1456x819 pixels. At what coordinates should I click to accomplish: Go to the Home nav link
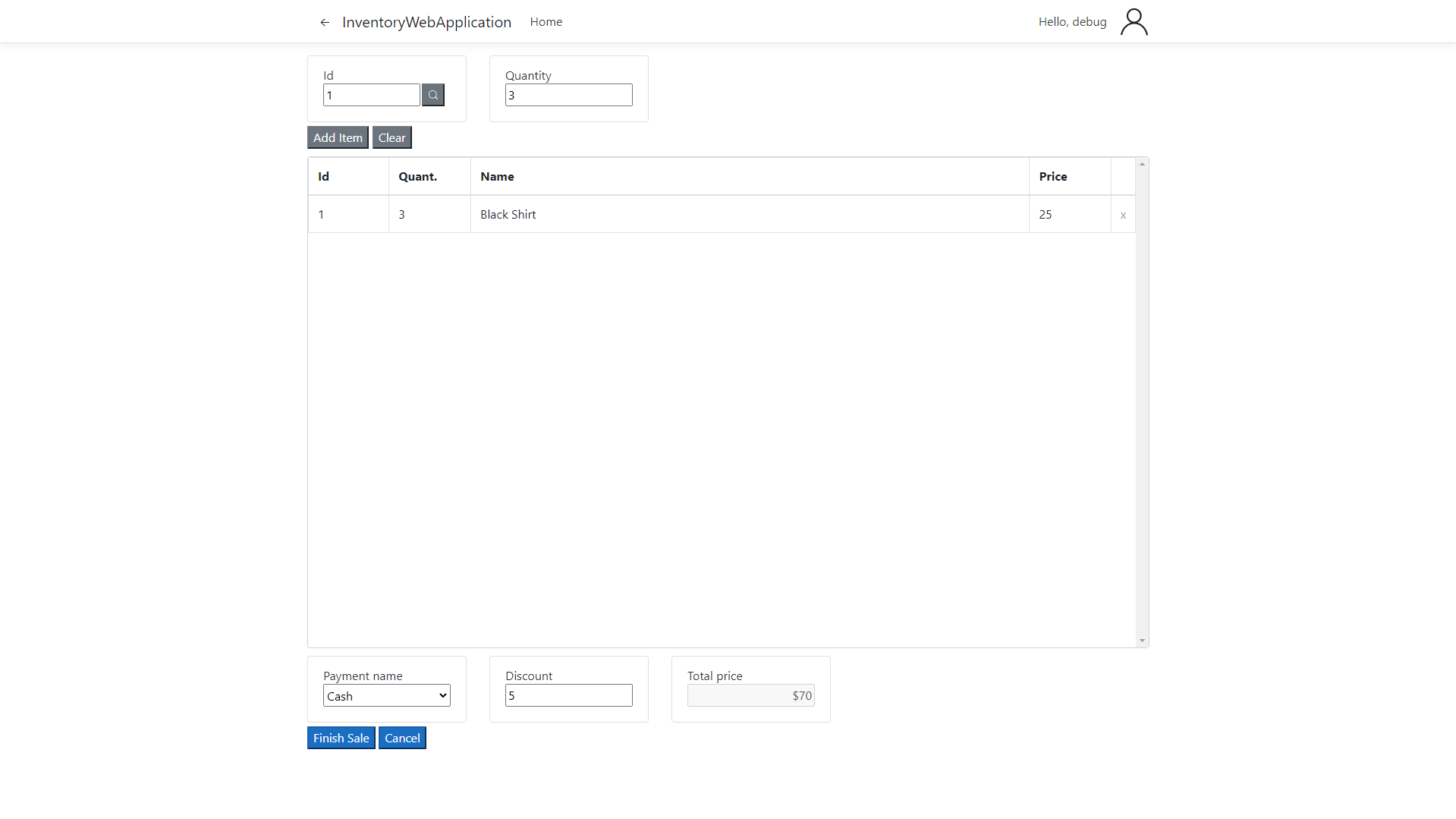[x=546, y=22]
